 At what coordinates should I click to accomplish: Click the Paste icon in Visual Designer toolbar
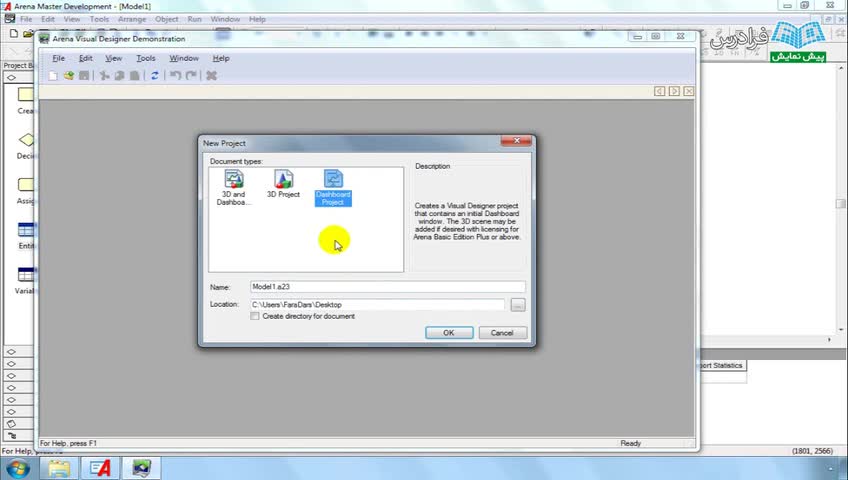(x=135, y=76)
